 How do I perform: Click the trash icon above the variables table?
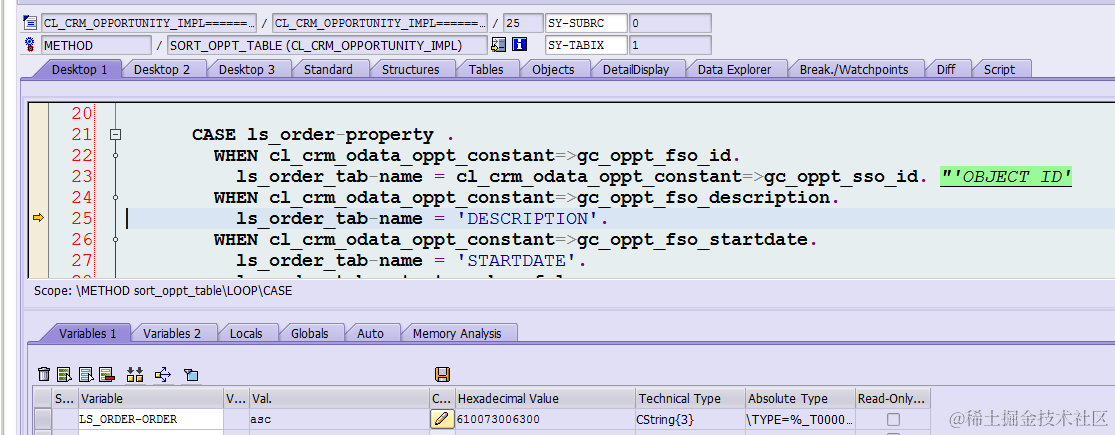coord(44,375)
